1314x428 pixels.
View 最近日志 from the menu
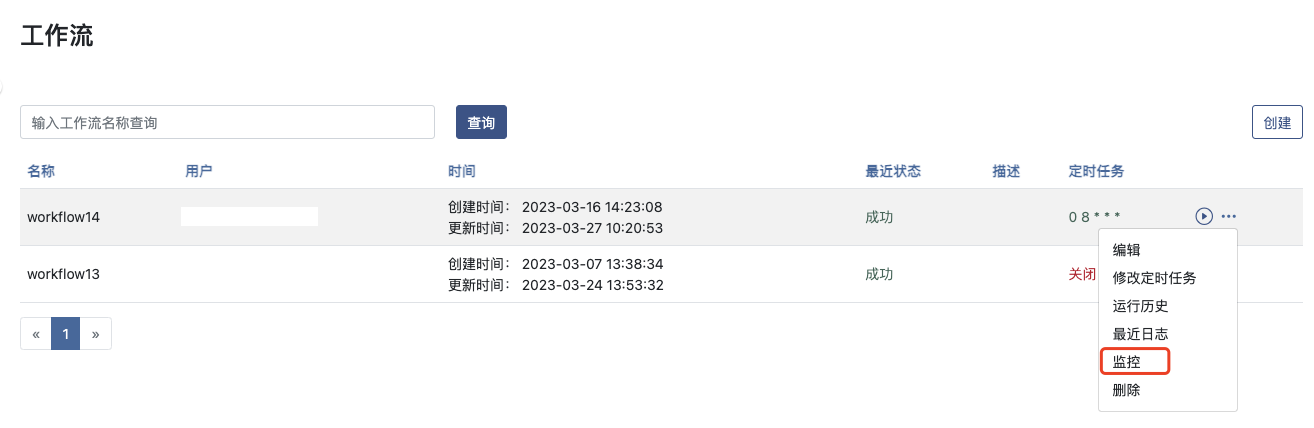pos(1140,334)
